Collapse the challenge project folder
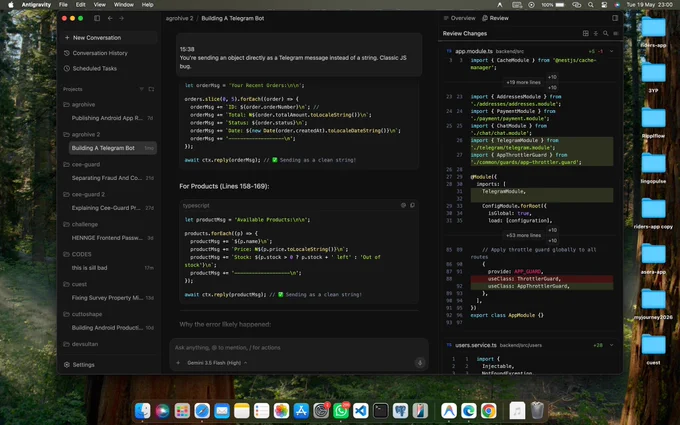 coord(81,224)
